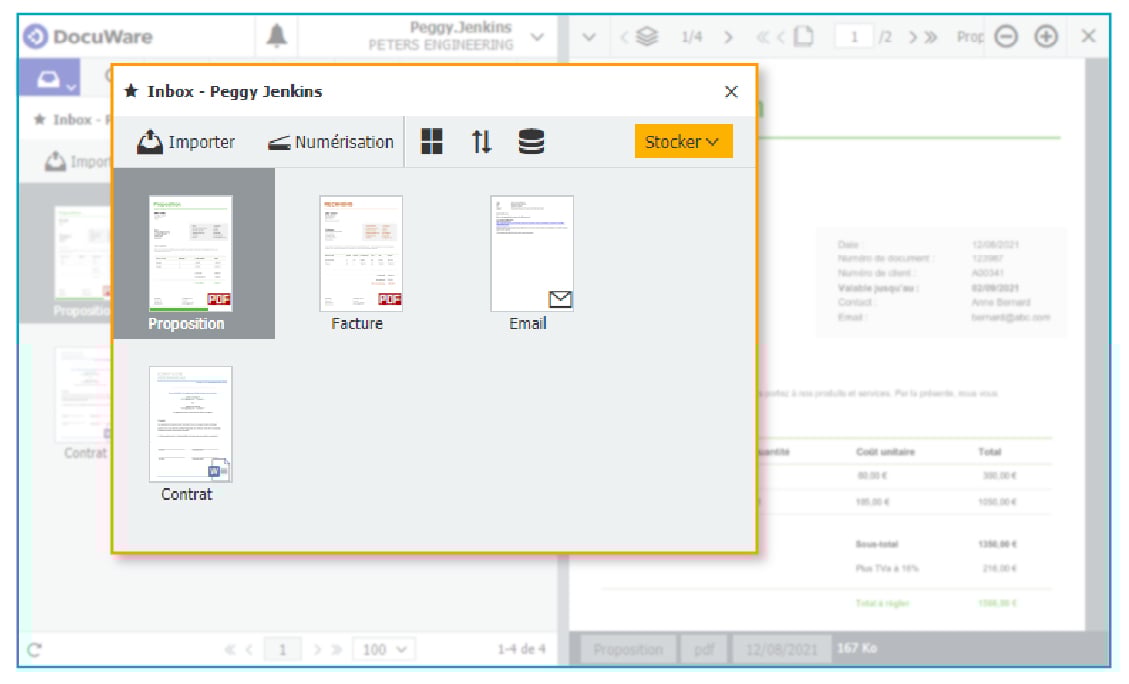Open the Stocker dropdown
Viewport: 1129px width, 684px height.
click(x=683, y=142)
